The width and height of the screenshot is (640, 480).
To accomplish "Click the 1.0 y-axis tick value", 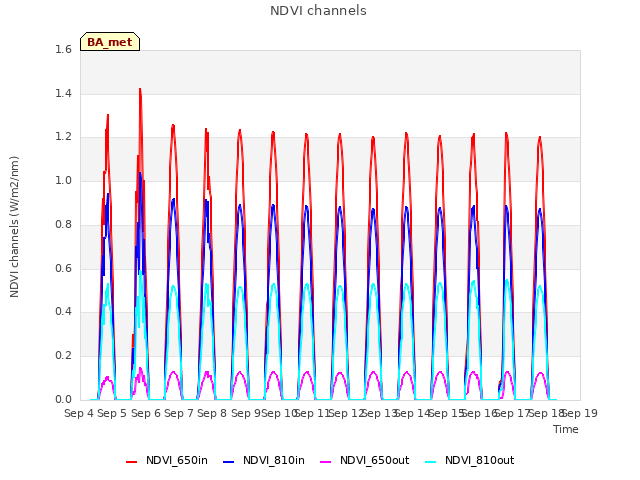I will coord(63,180).
